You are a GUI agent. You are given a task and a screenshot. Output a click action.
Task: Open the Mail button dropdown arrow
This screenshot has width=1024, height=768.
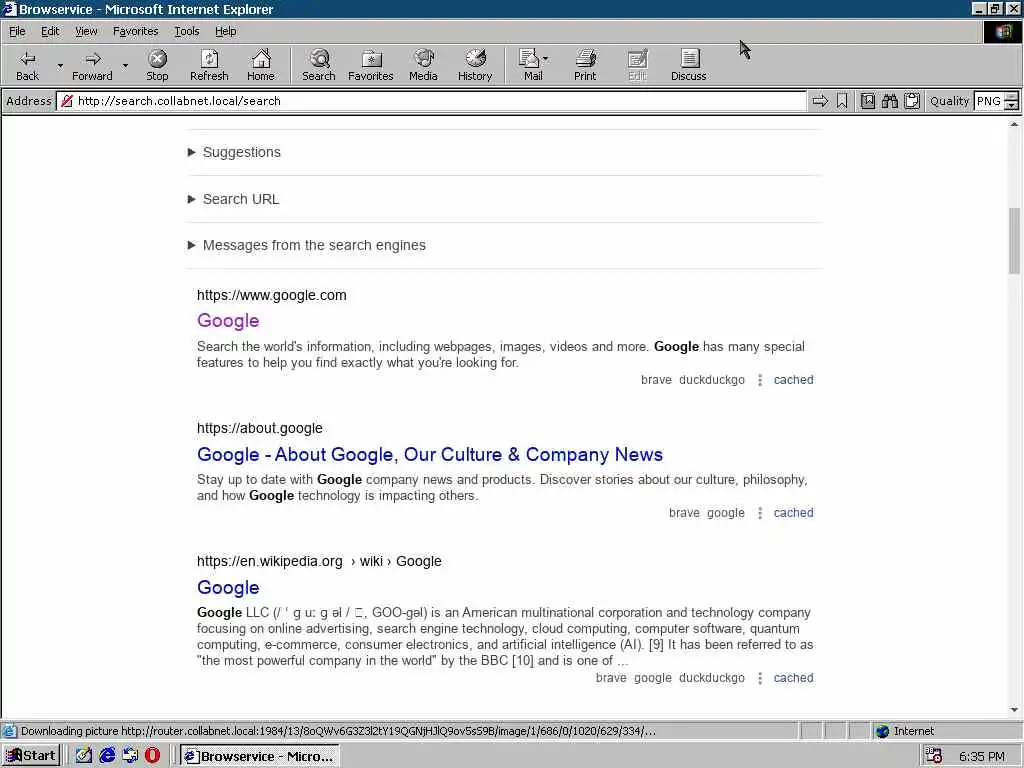pos(545,59)
